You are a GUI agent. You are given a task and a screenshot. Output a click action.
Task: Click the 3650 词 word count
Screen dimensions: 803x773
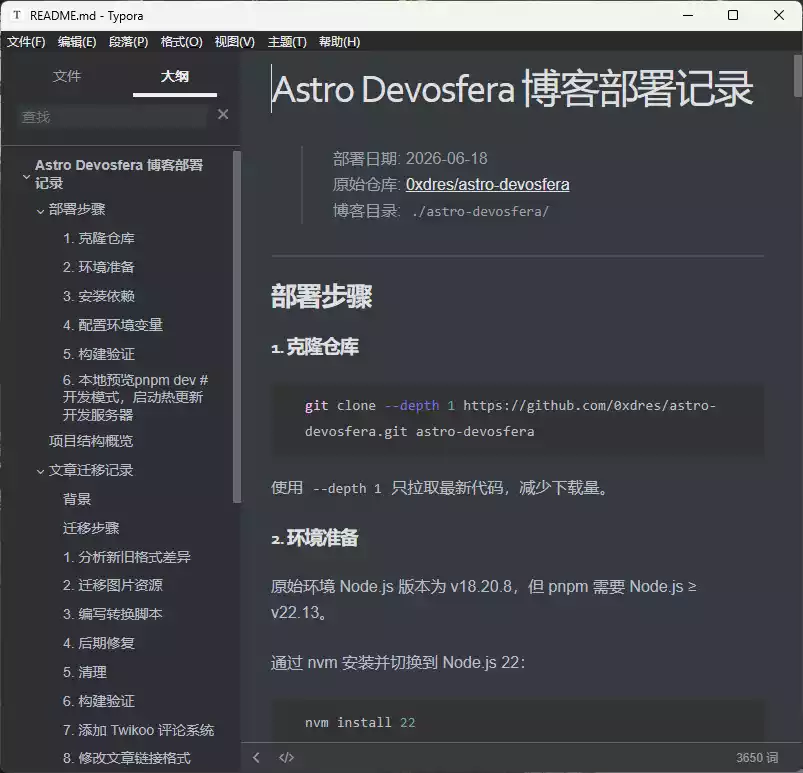coord(757,758)
